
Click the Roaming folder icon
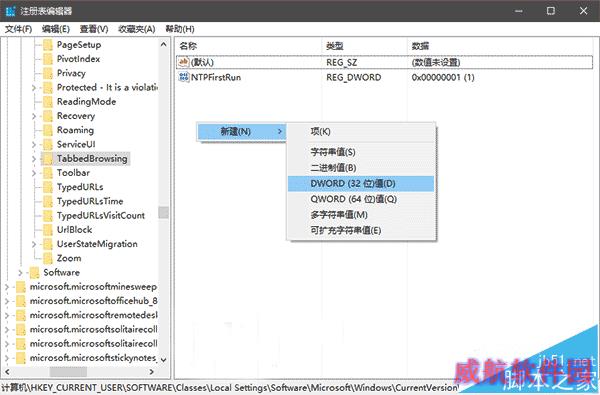click(x=47, y=131)
